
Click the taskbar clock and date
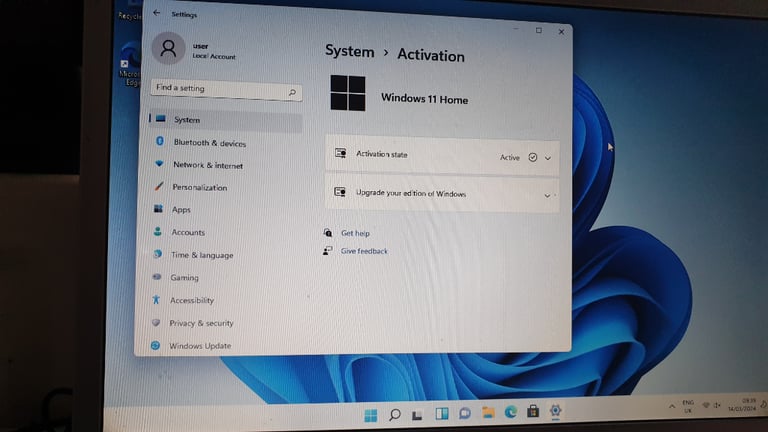tap(742, 405)
